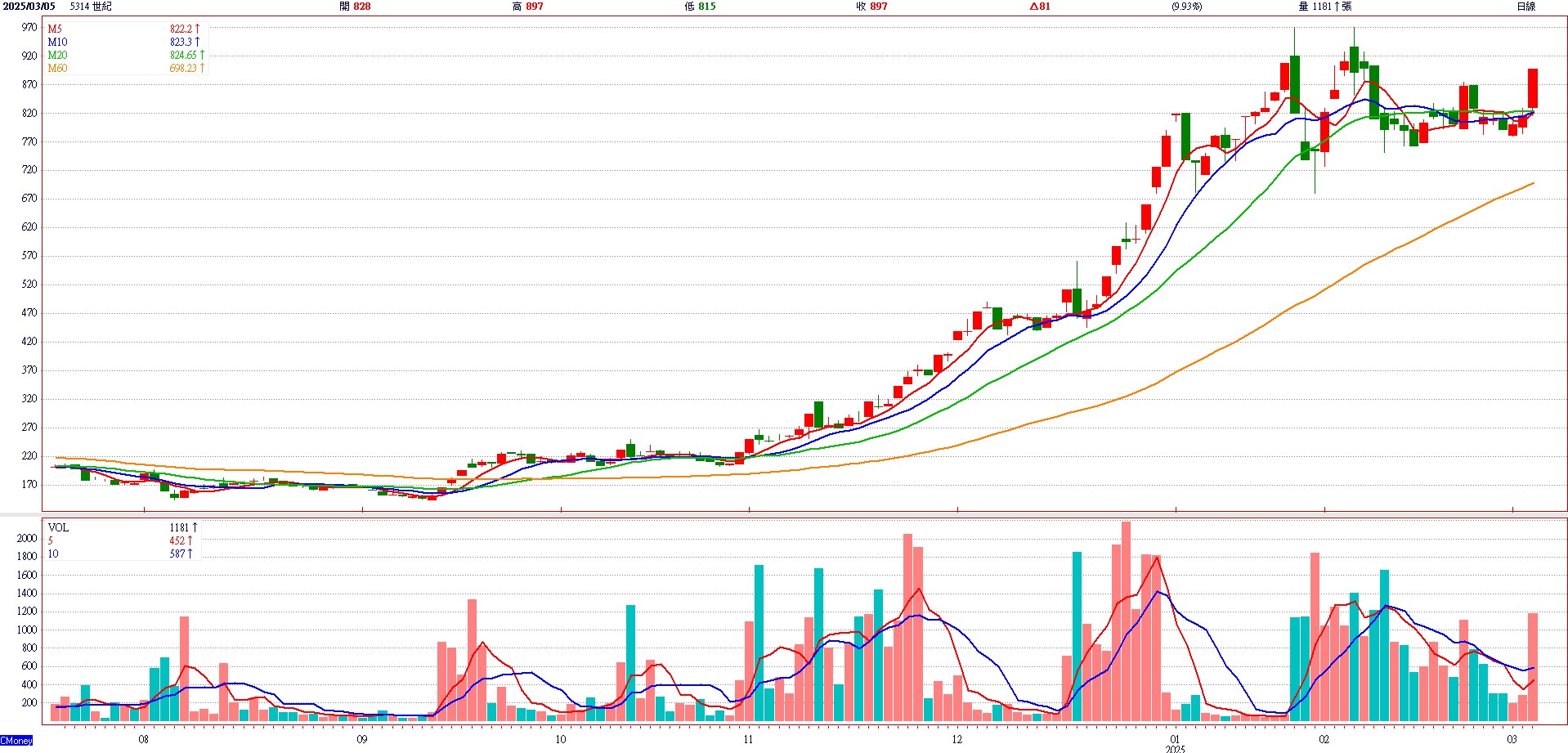Click the volume reading 量 1181 張
This screenshot has height=753, width=1568.
[x=1324, y=7]
